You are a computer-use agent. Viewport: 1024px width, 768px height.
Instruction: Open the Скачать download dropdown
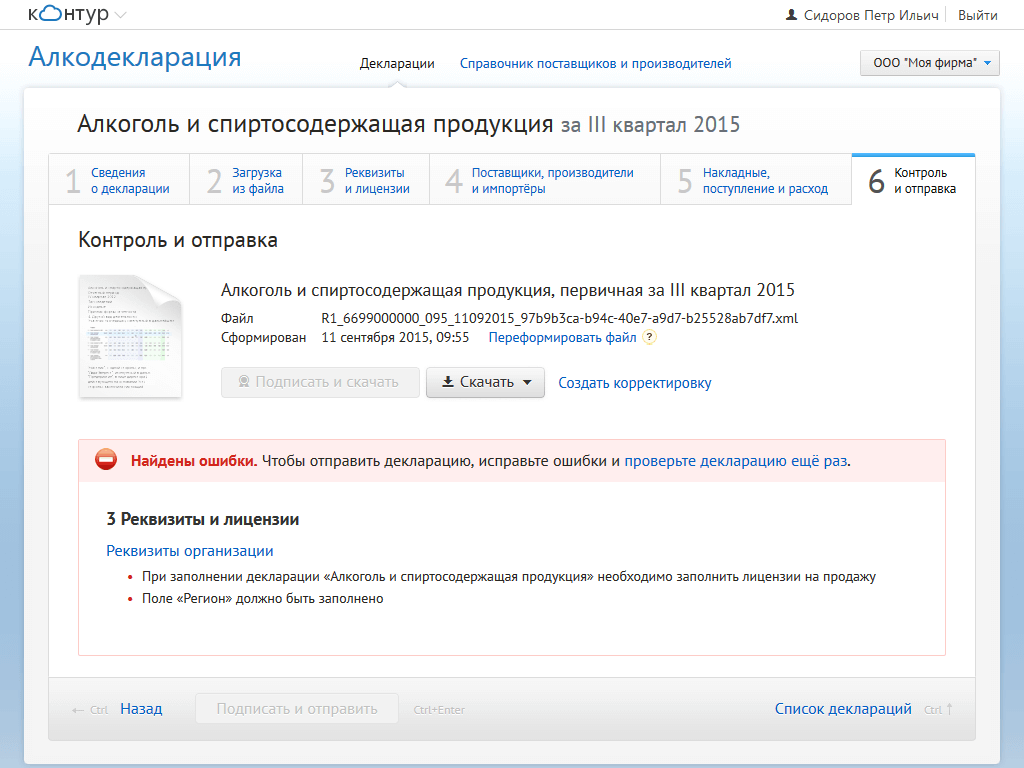point(485,382)
